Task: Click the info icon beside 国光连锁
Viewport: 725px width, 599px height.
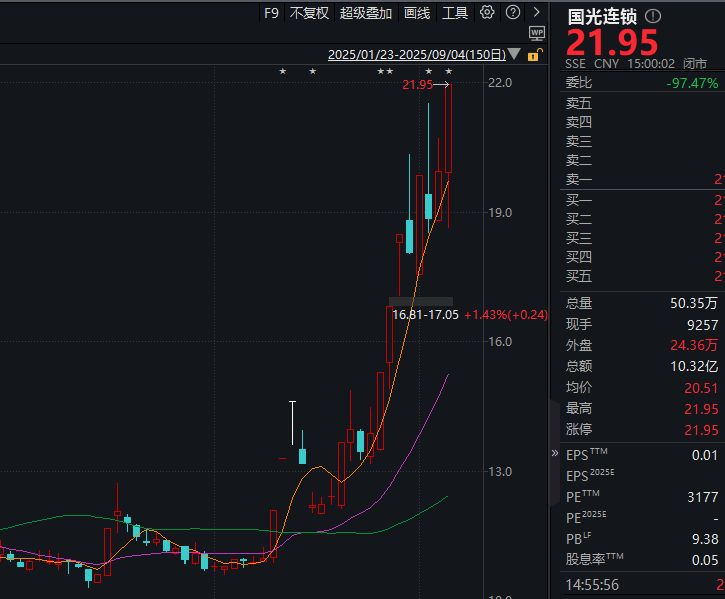Action: (x=653, y=17)
